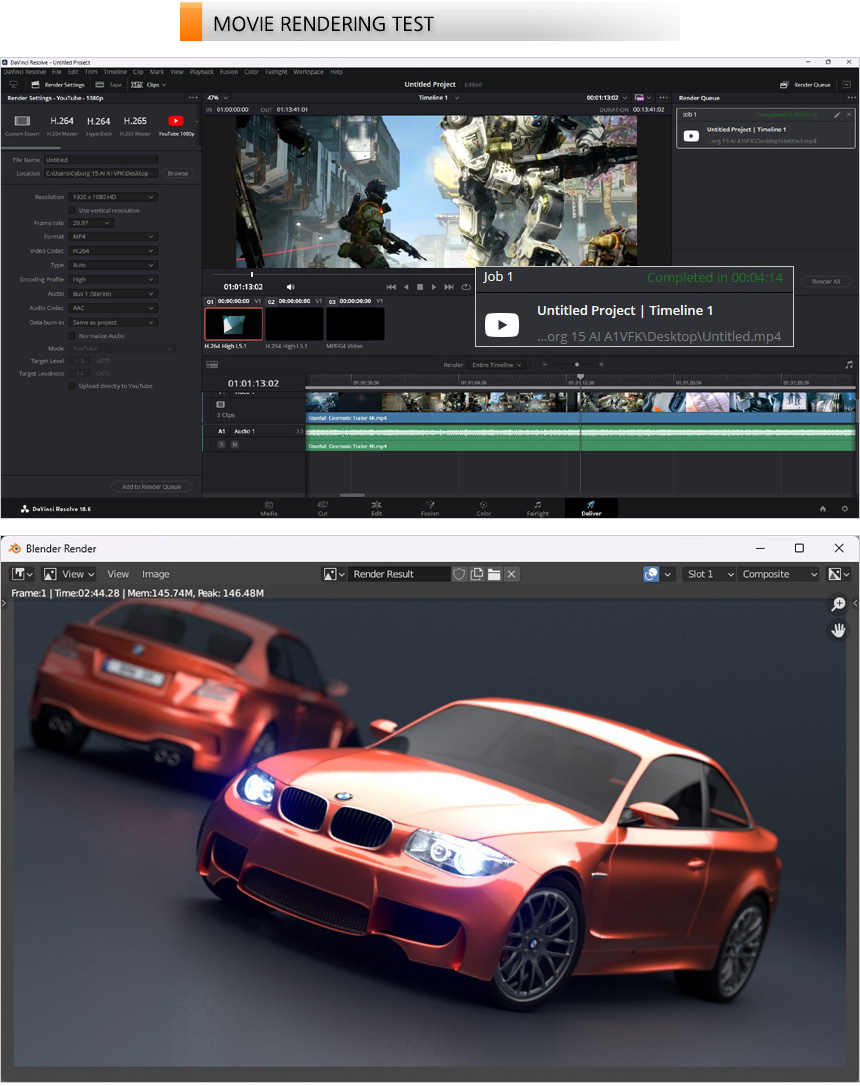Go to the Deliver page tab
Viewport: 860px width, 1086px height.
click(591, 508)
